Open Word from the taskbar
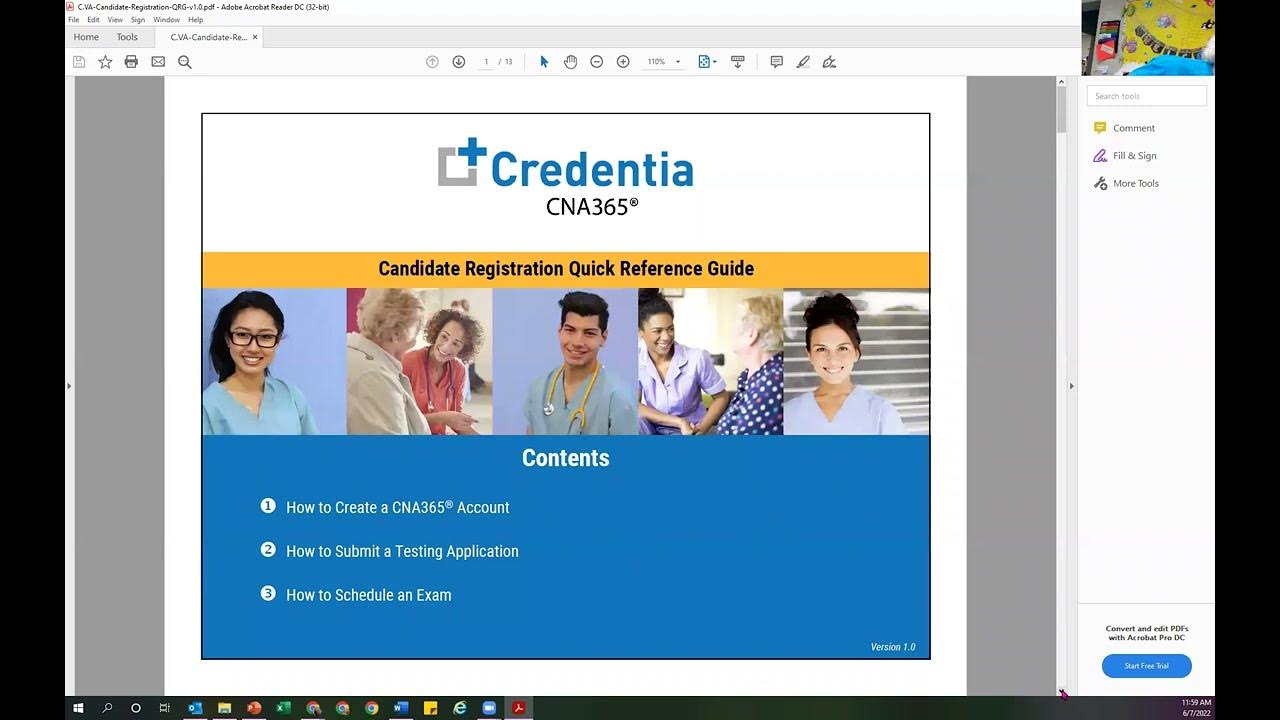 [401, 708]
